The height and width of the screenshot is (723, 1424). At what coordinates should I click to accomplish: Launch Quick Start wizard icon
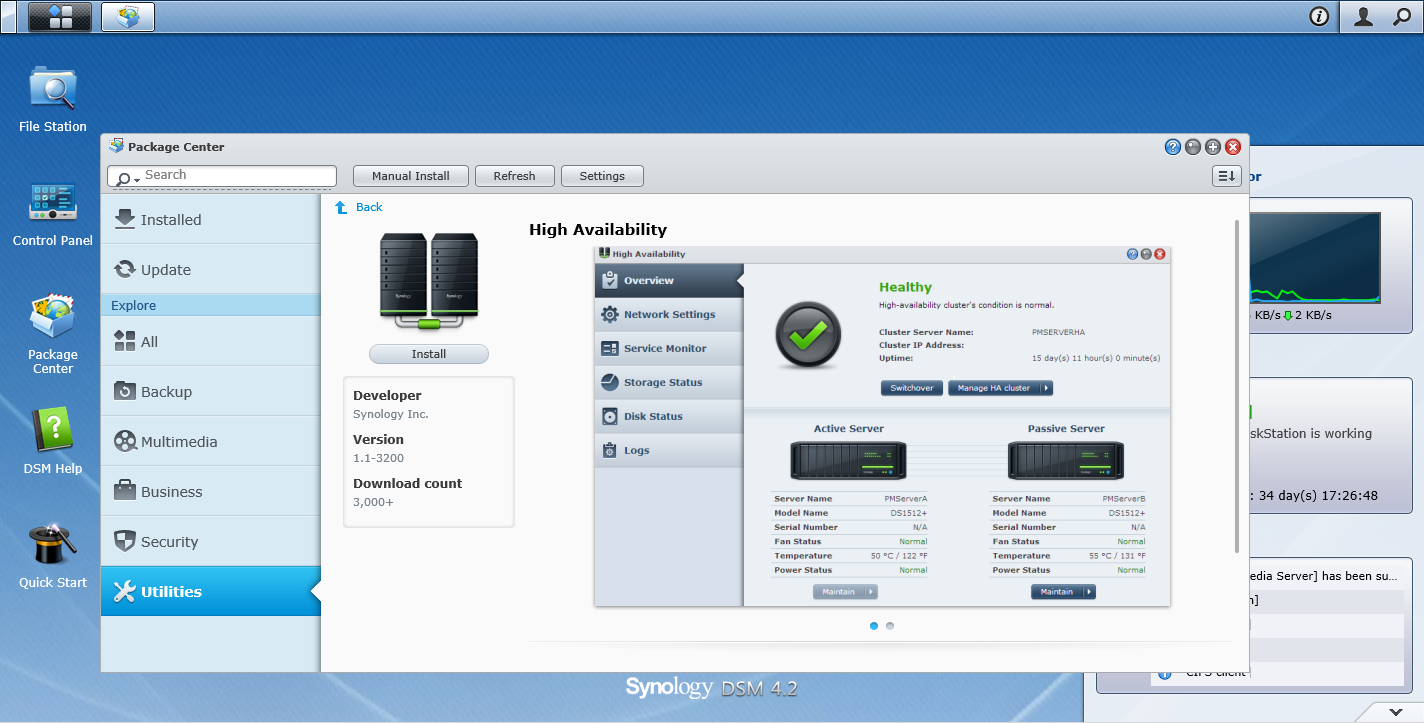click(53, 556)
